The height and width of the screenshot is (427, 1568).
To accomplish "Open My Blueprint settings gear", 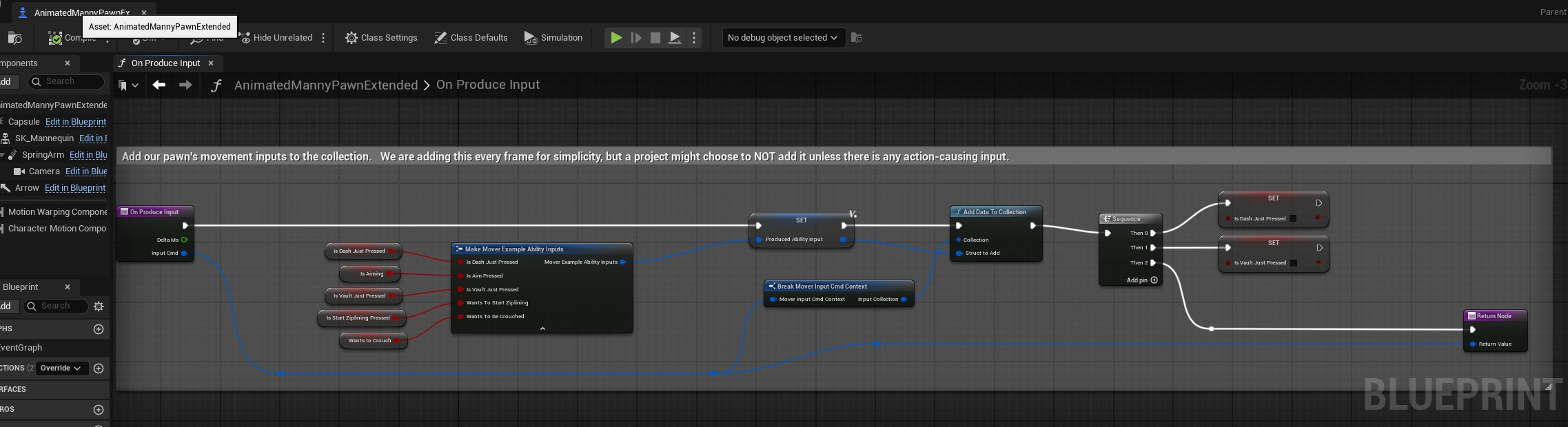I will pyautogui.click(x=99, y=306).
